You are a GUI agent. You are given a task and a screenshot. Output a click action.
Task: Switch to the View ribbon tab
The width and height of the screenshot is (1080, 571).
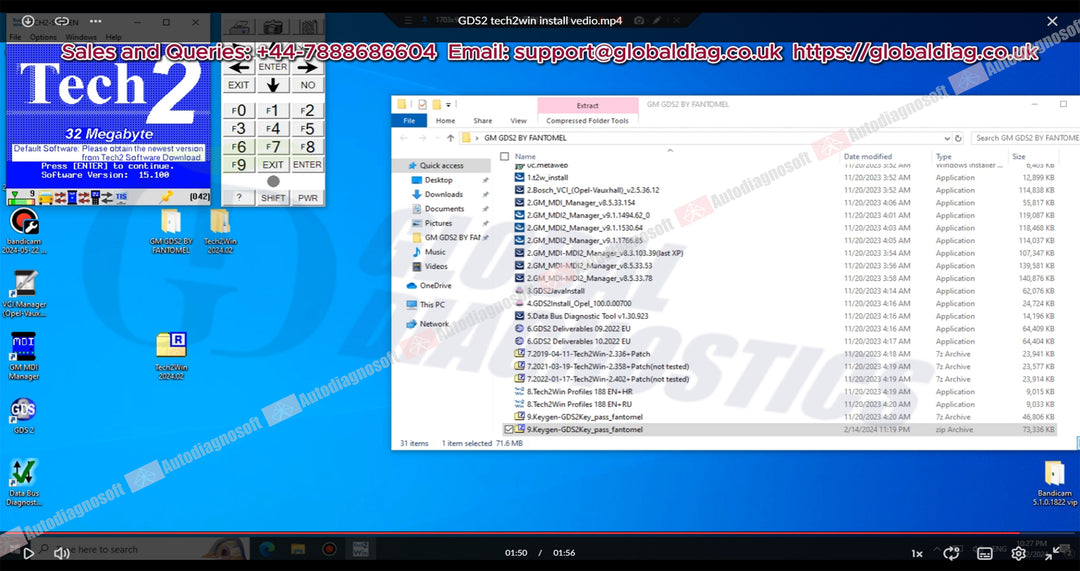(x=518, y=121)
